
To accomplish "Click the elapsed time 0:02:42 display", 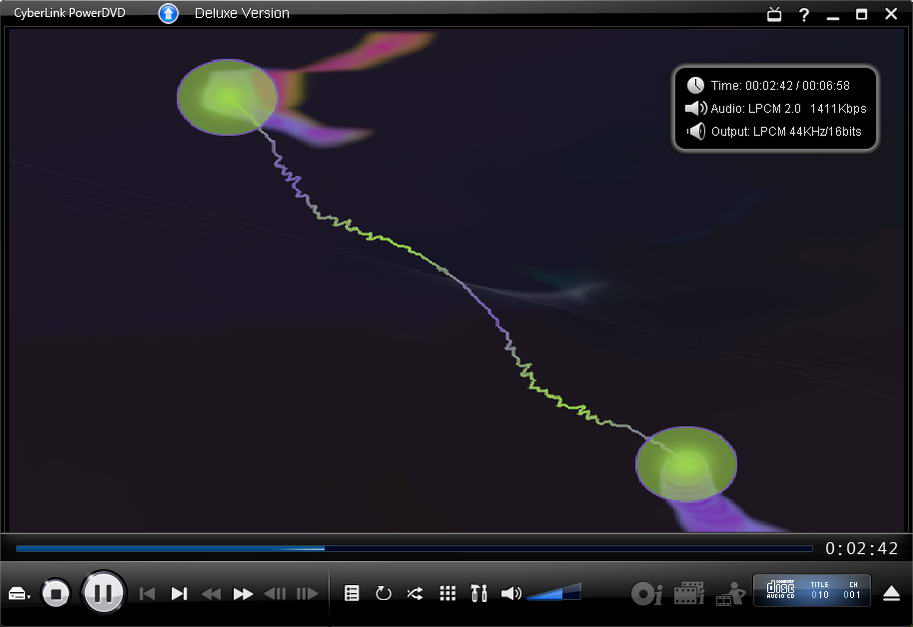I will pos(861,548).
